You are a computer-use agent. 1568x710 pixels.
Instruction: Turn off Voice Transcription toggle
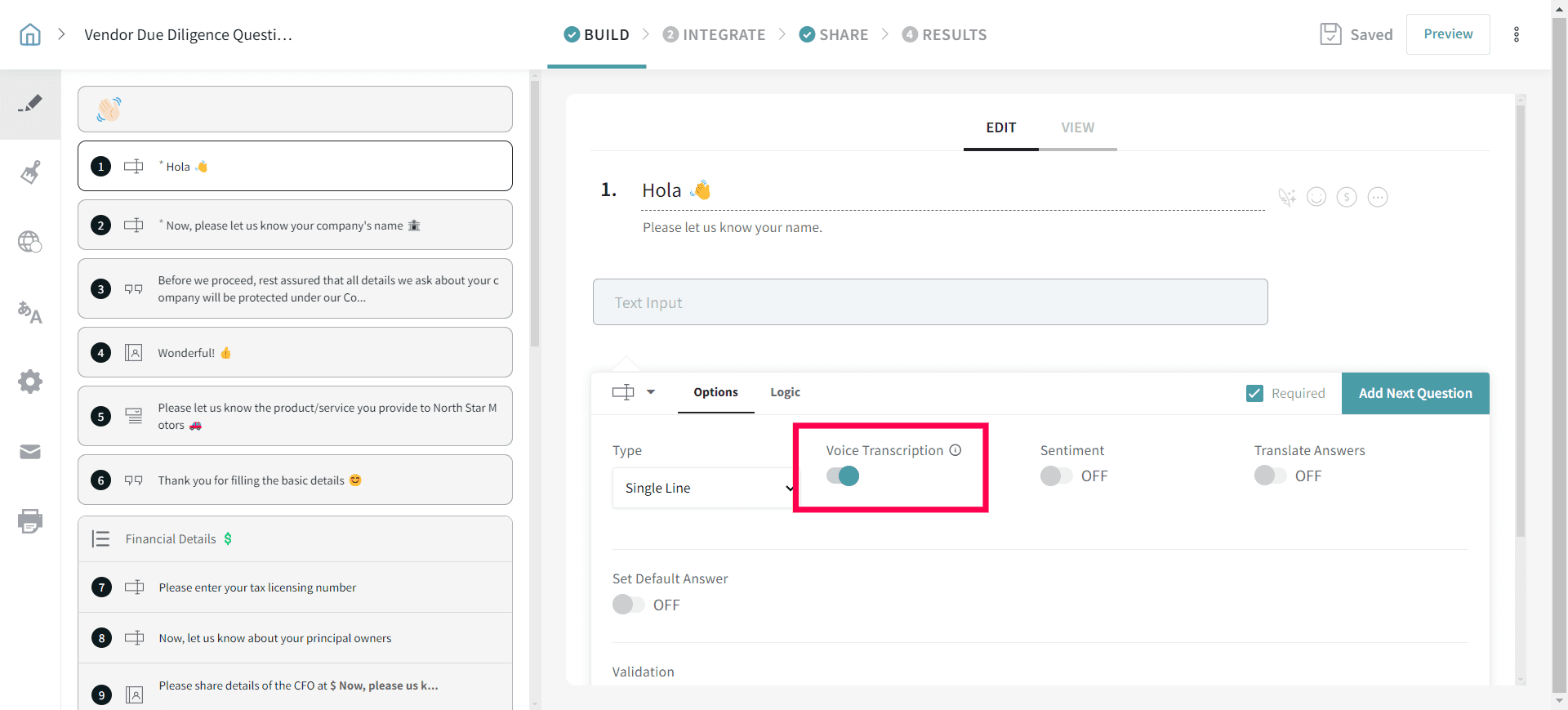pyautogui.click(x=843, y=476)
